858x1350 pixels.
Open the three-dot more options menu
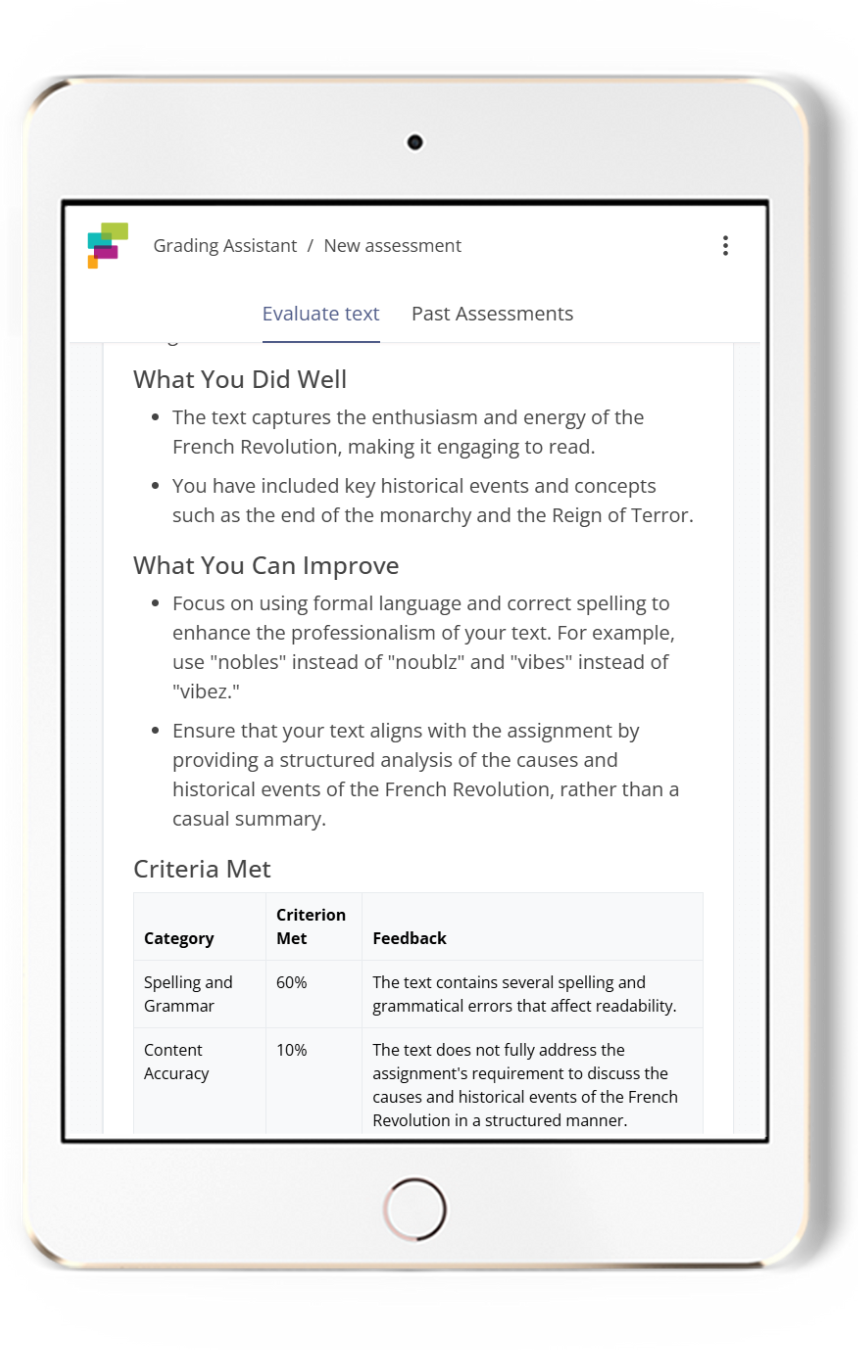click(x=725, y=246)
